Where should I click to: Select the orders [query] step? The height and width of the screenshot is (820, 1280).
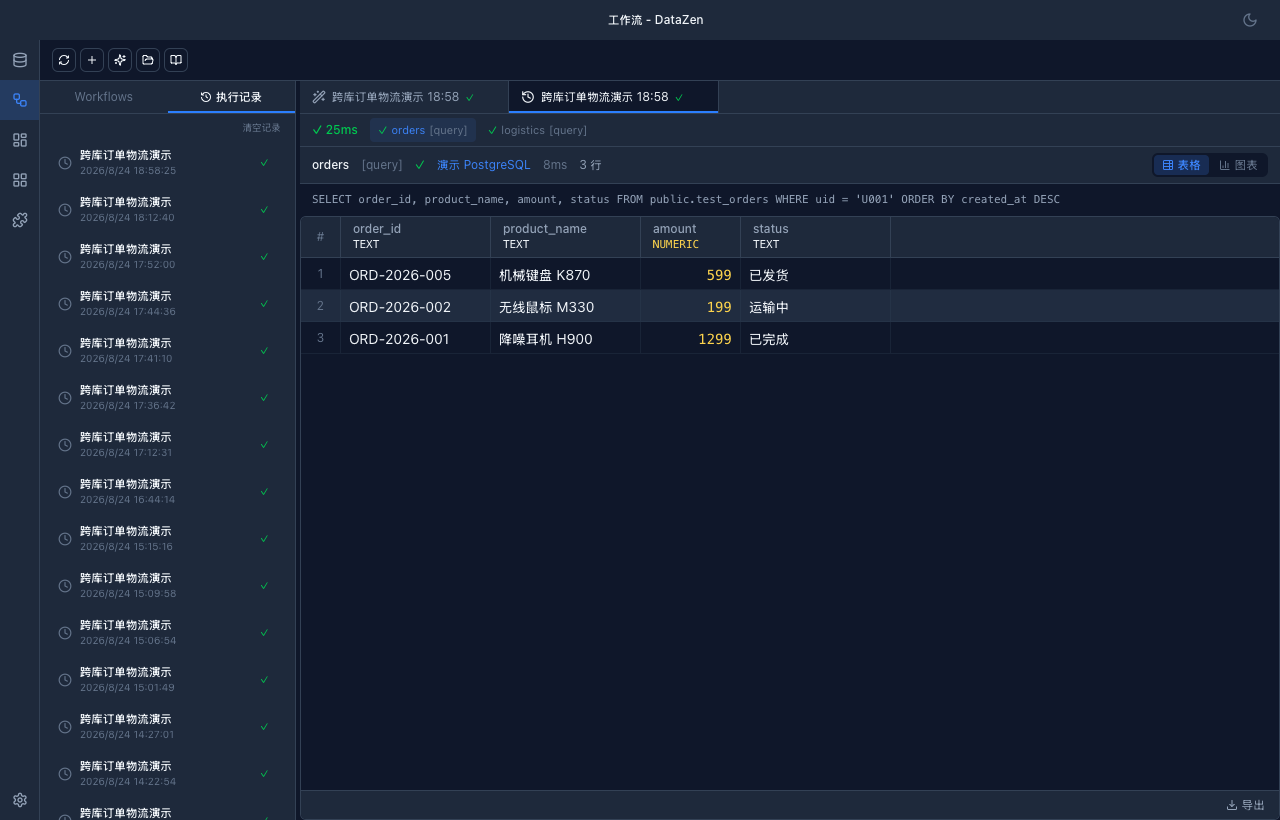pyautogui.click(x=422, y=130)
